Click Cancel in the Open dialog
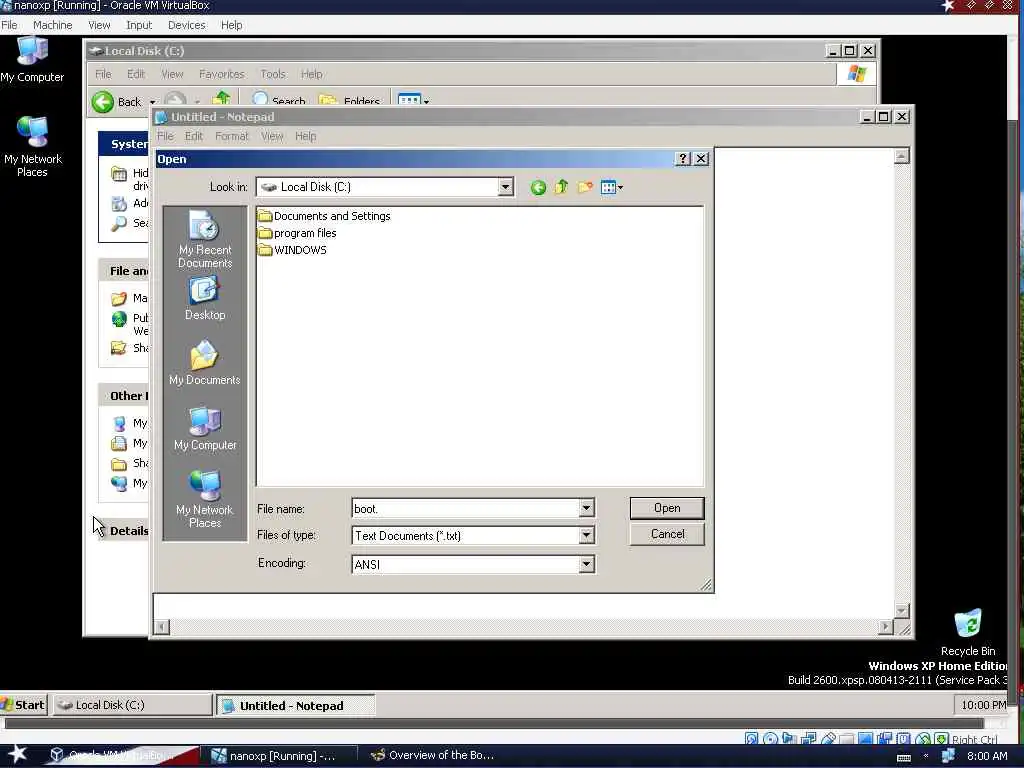The width and height of the screenshot is (1024, 768). click(x=667, y=534)
